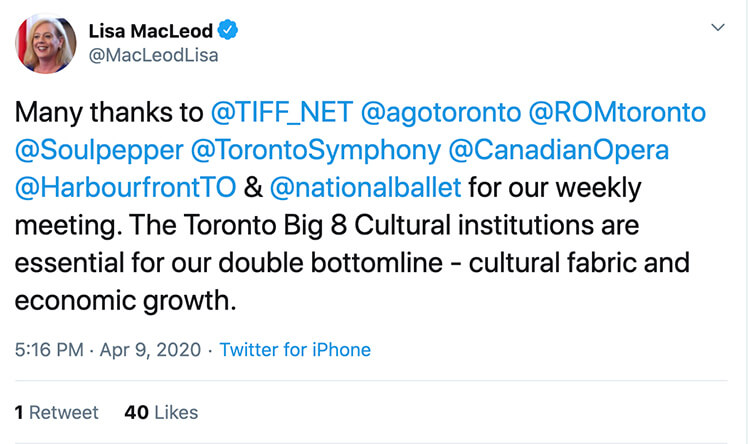
Task: Open the @TIFF_NET mention
Action: click(x=278, y=112)
